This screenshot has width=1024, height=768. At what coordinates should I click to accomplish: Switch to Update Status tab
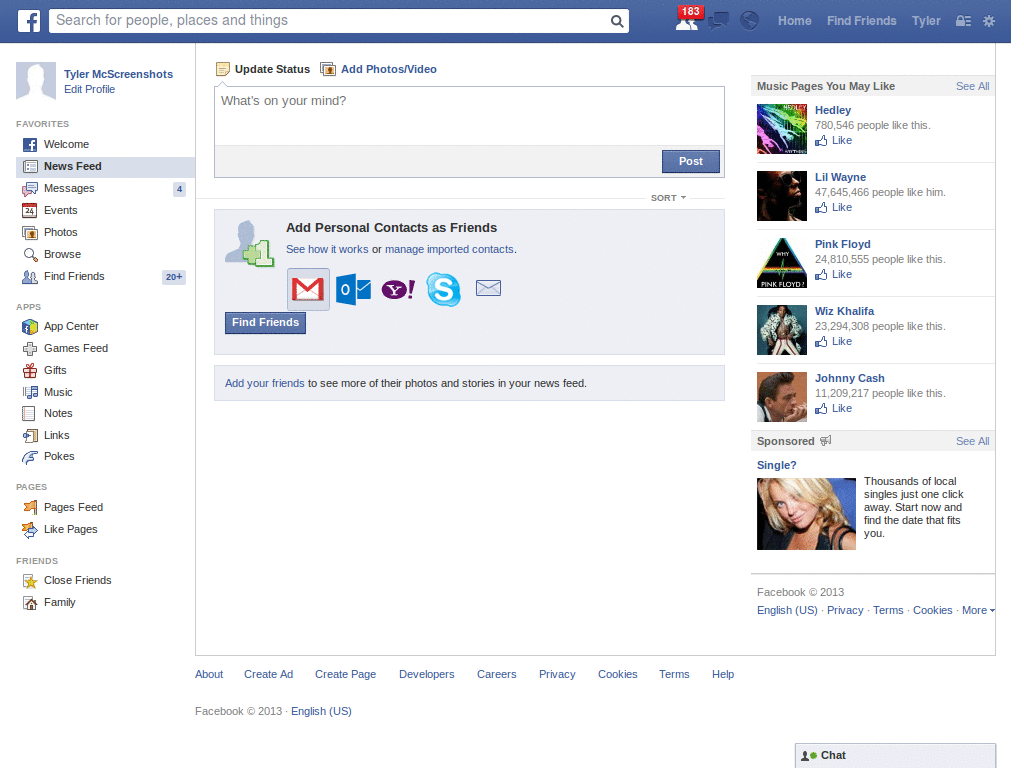(x=263, y=69)
